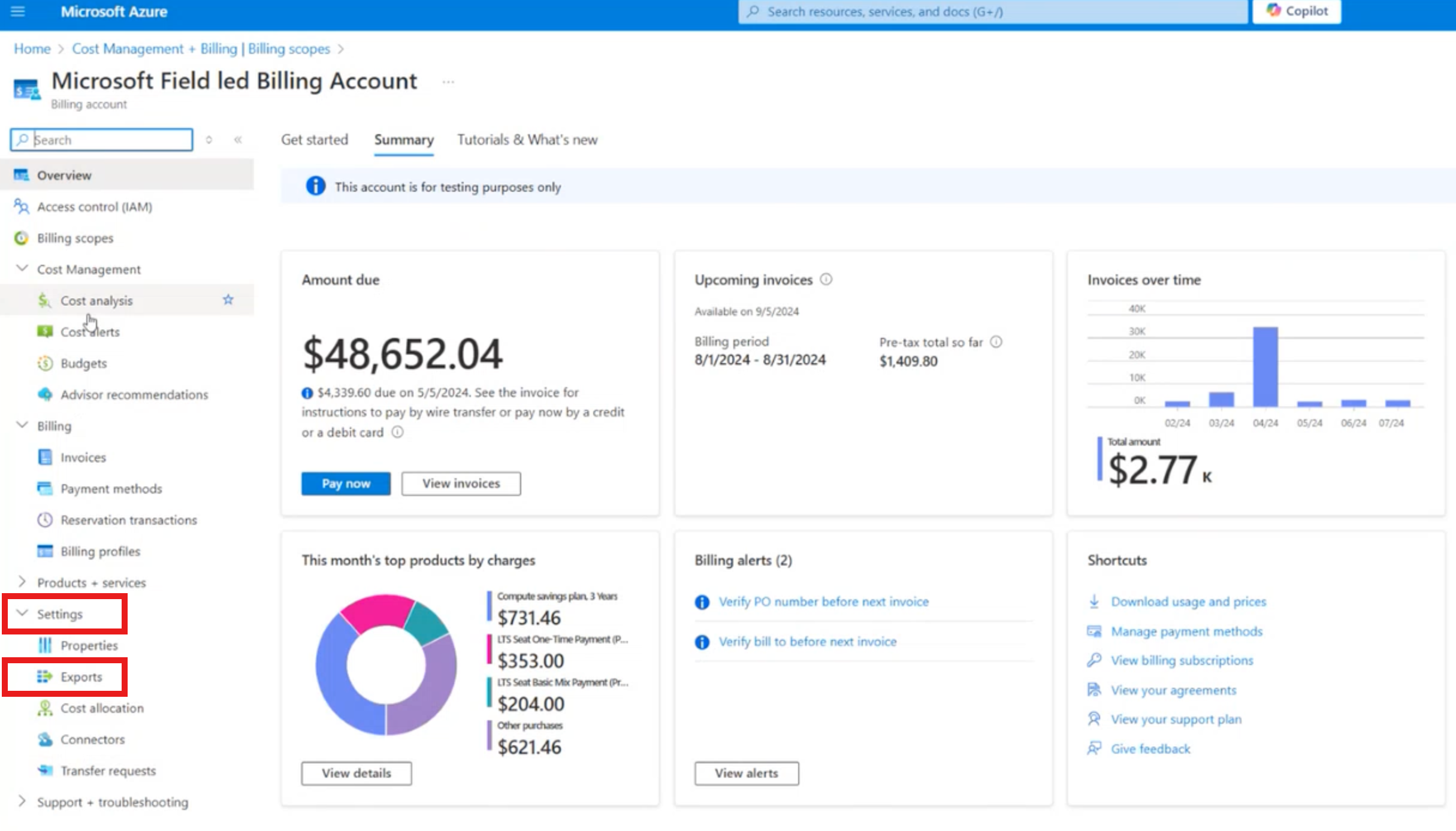1456x831 pixels.
Task: Expand the Products + services section
Action: [22, 582]
